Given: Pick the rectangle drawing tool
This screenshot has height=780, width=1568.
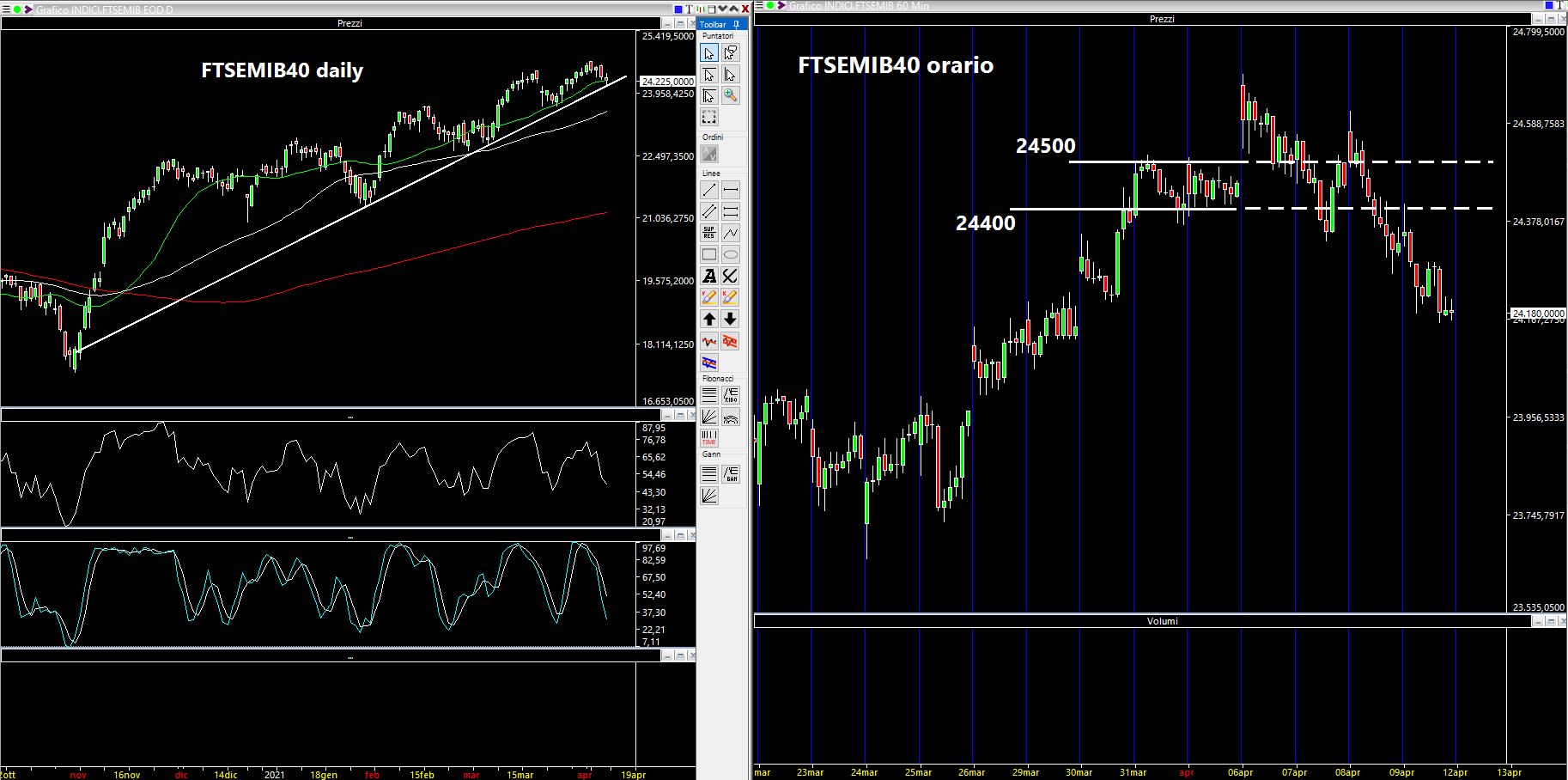Looking at the screenshot, I should click(709, 254).
